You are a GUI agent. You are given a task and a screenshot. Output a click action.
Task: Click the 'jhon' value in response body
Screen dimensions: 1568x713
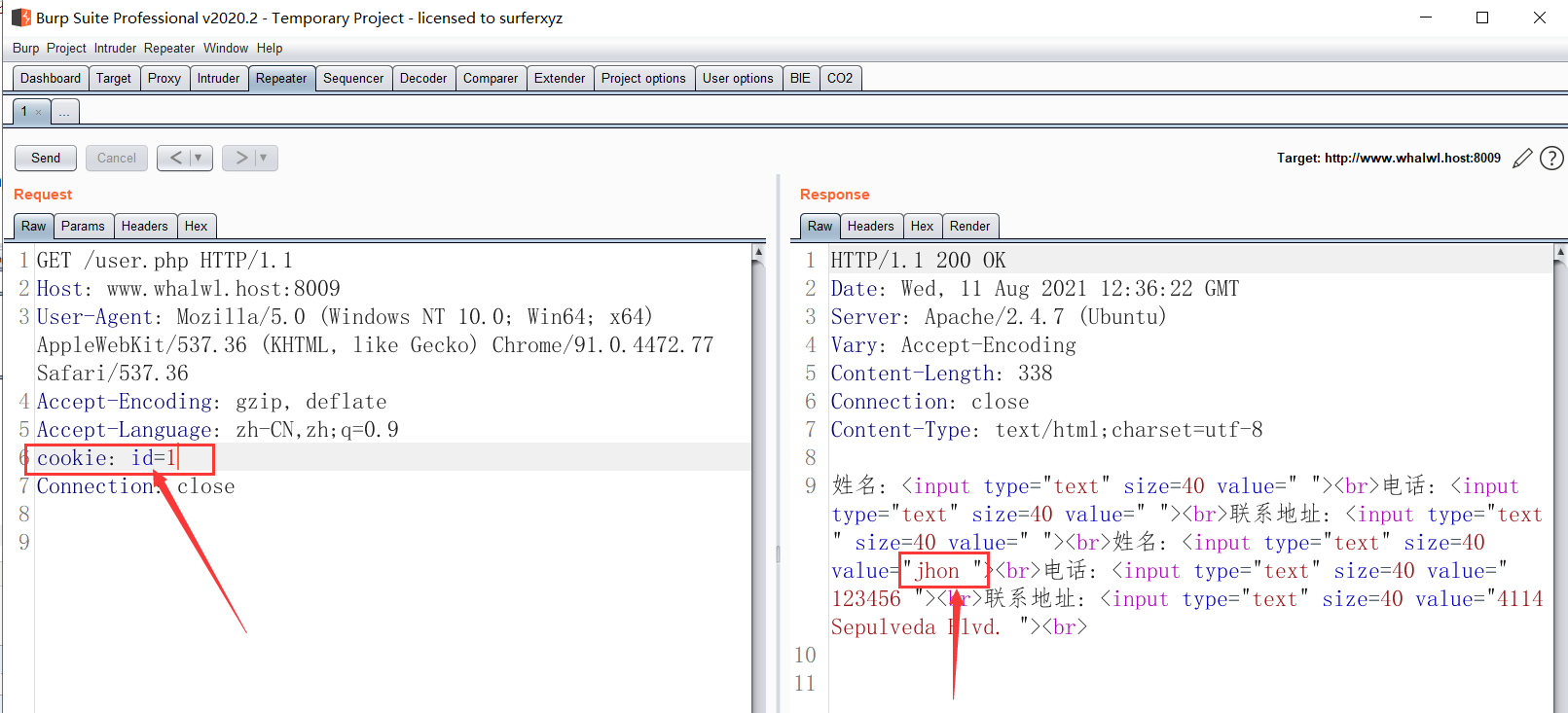tap(937, 571)
